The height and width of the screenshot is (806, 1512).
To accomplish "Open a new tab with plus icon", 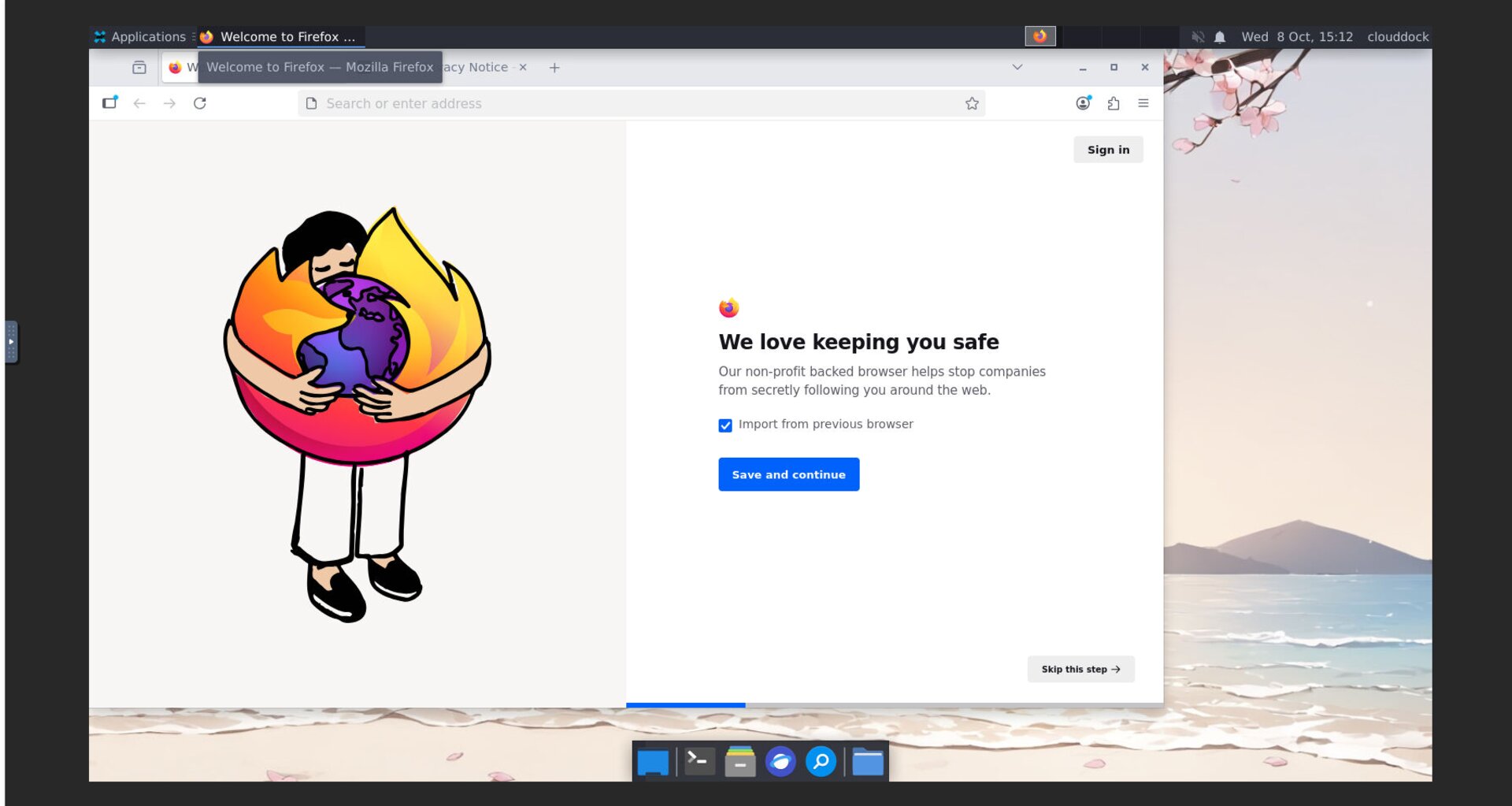I will coord(554,68).
